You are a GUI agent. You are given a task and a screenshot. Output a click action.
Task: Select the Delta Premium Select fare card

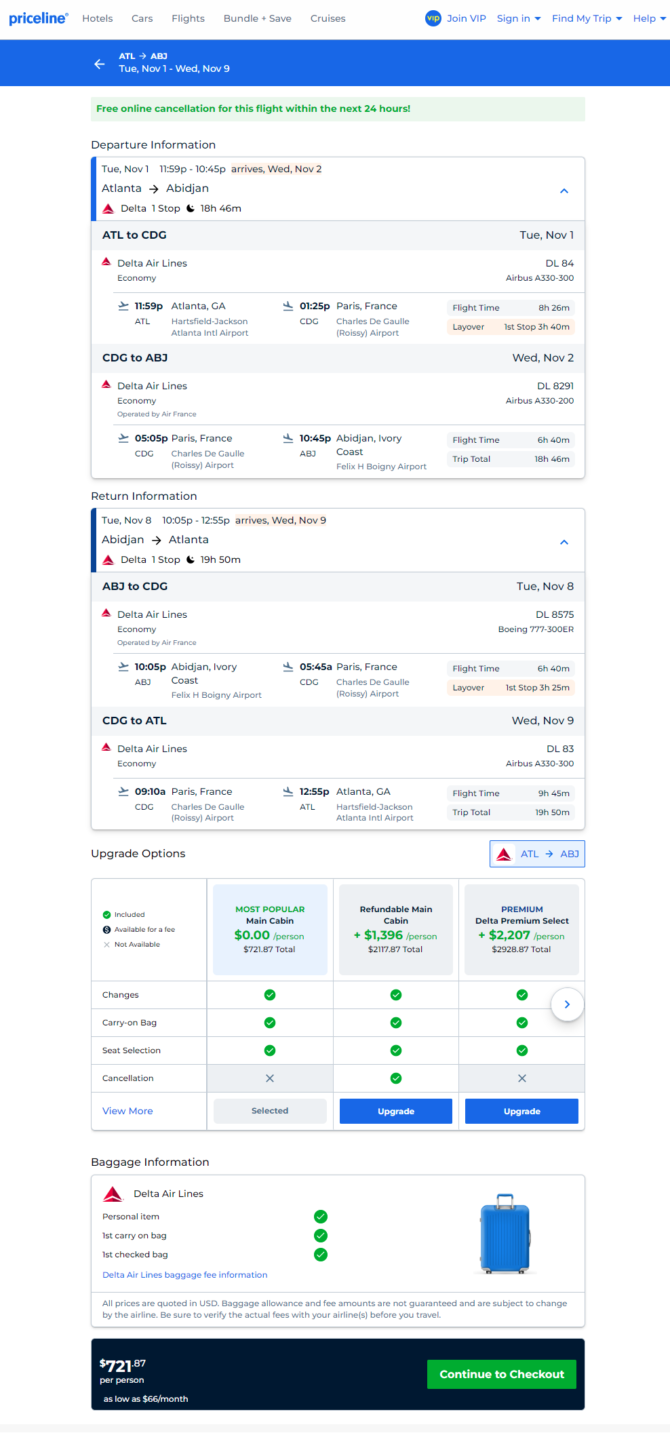click(x=522, y=929)
